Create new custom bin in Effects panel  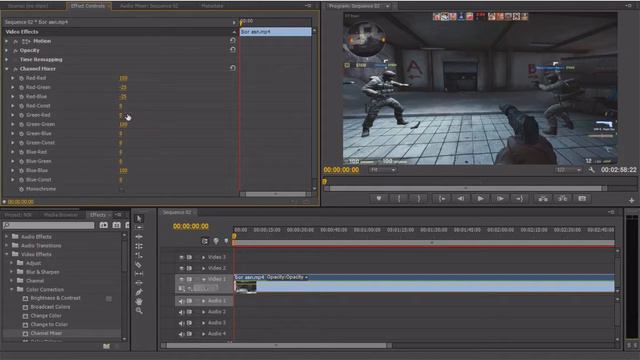[x=107, y=346]
